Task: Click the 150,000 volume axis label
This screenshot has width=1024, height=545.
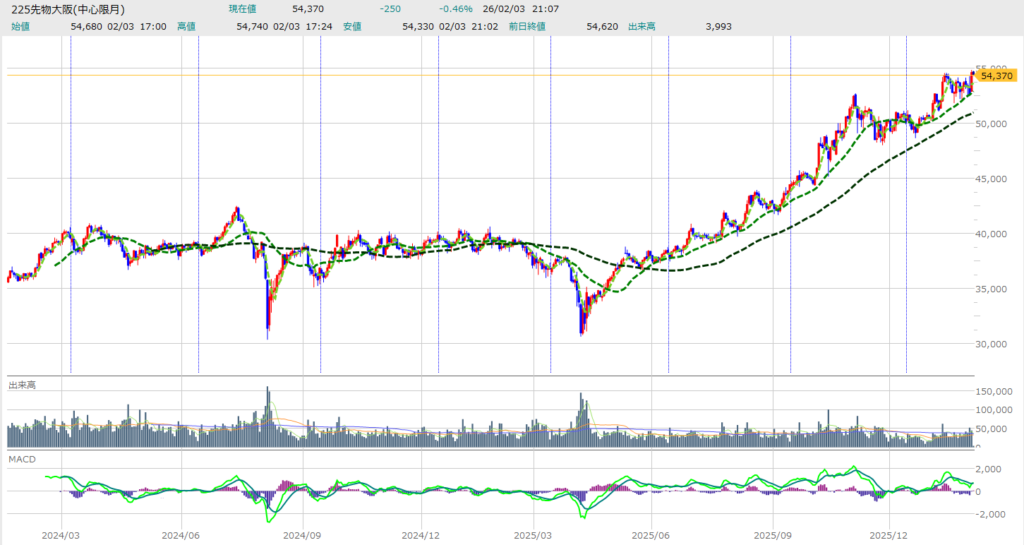Action: pyautogui.click(x=999, y=392)
